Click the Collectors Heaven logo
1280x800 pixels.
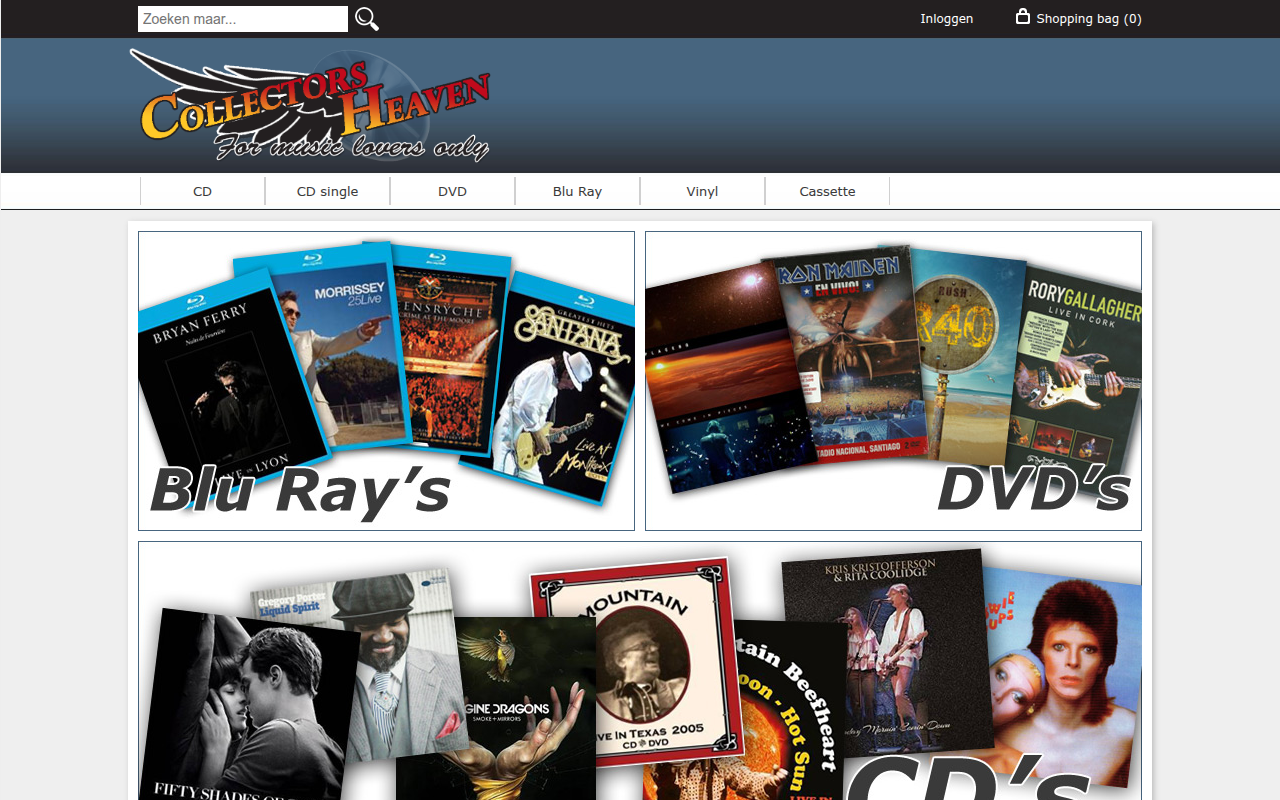pos(311,106)
